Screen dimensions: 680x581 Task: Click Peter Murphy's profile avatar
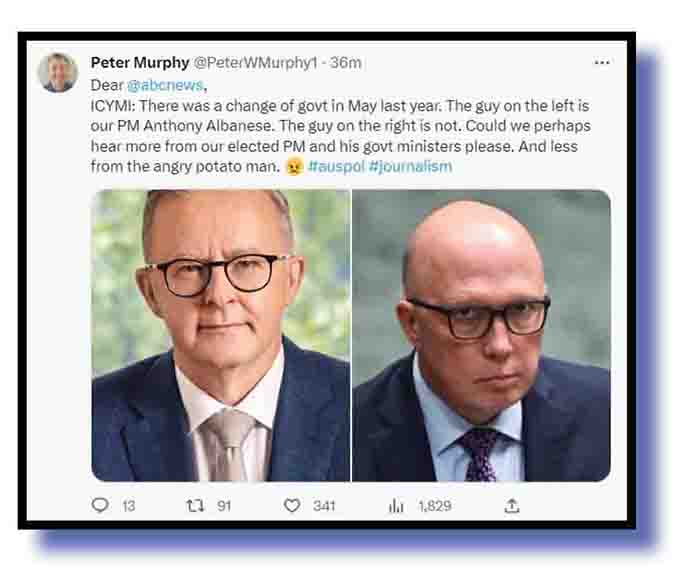[58, 73]
